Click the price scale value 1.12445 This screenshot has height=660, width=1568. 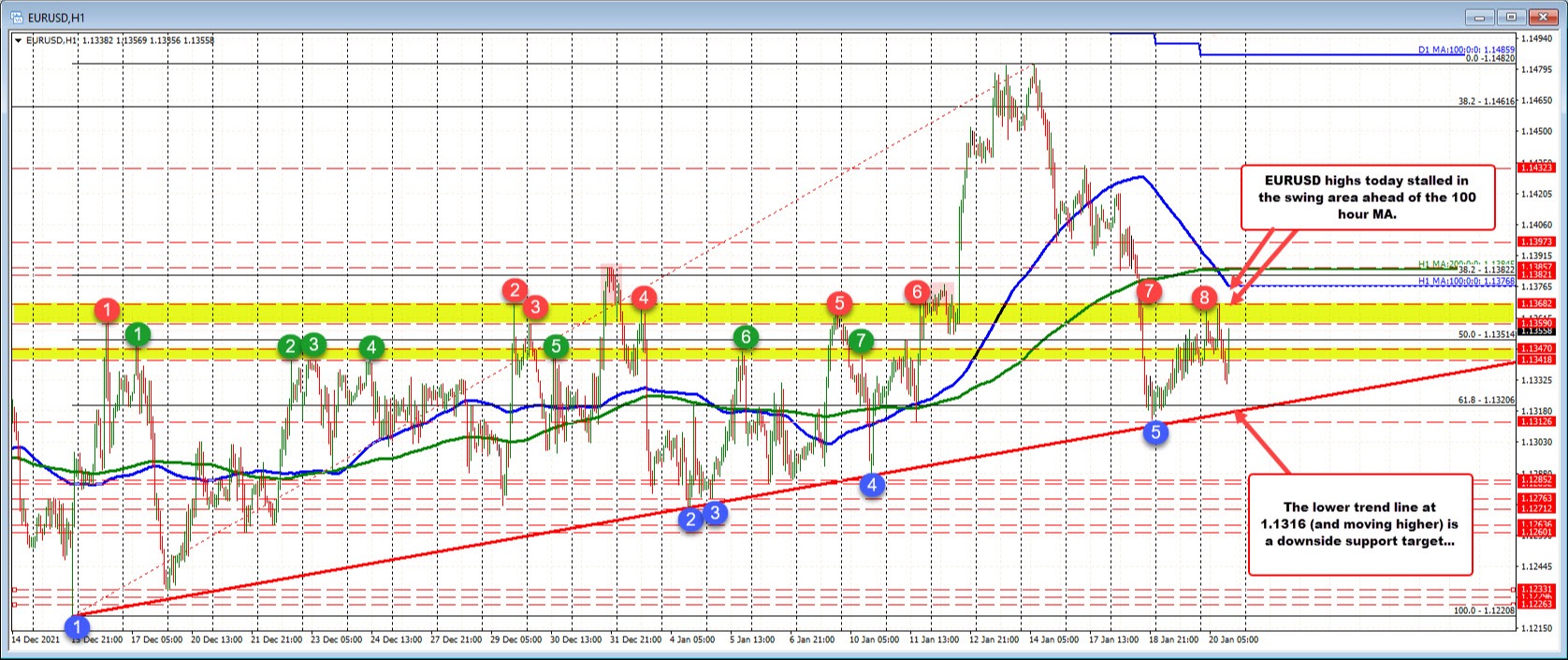(x=1538, y=566)
